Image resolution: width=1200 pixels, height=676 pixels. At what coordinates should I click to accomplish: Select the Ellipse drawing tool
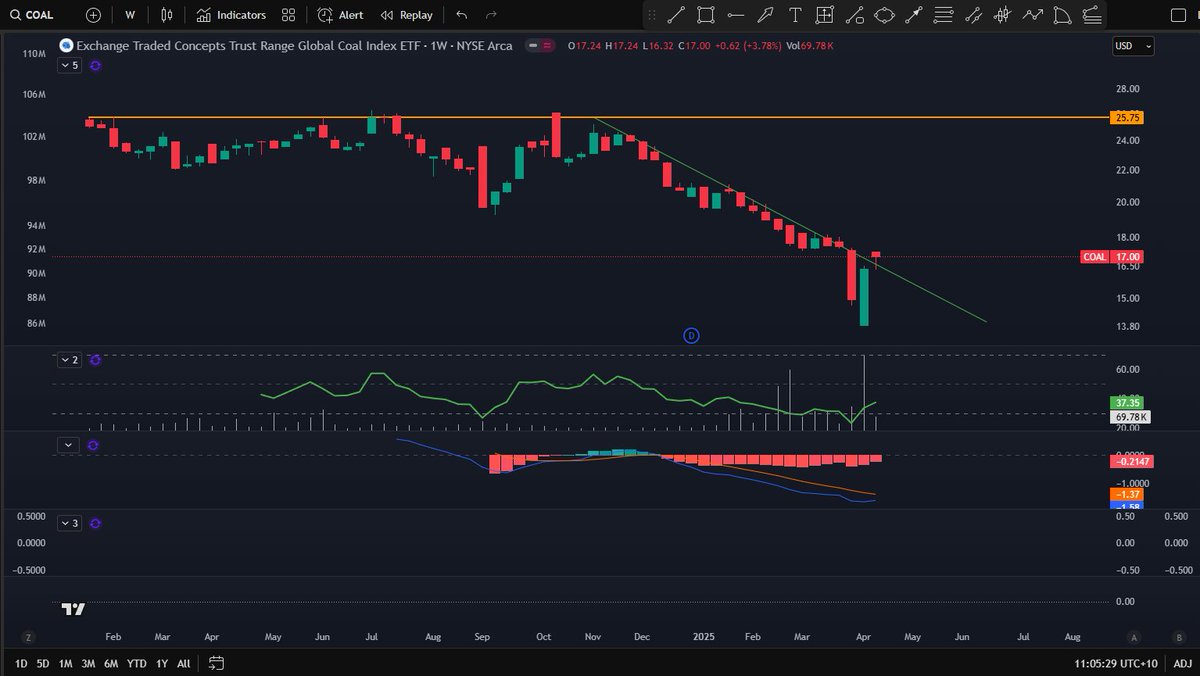(884, 15)
